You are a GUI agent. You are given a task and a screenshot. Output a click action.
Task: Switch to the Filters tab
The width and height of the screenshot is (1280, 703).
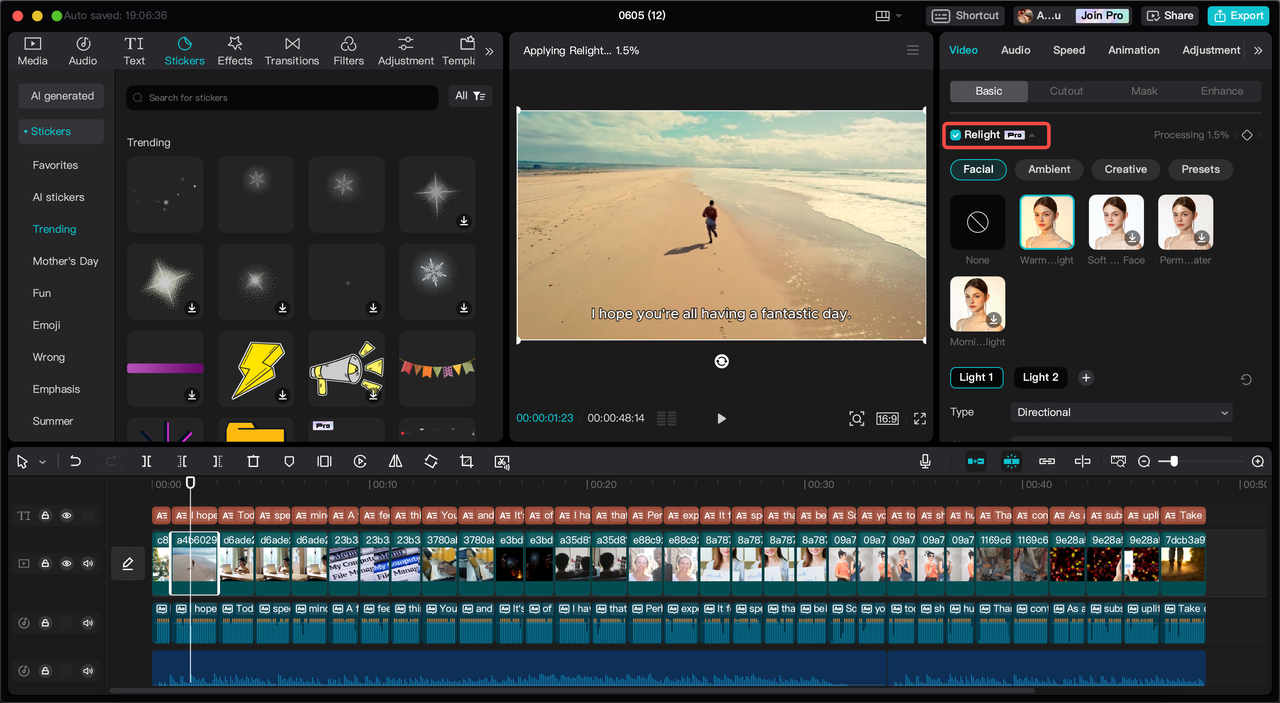[x=348, y=50]
